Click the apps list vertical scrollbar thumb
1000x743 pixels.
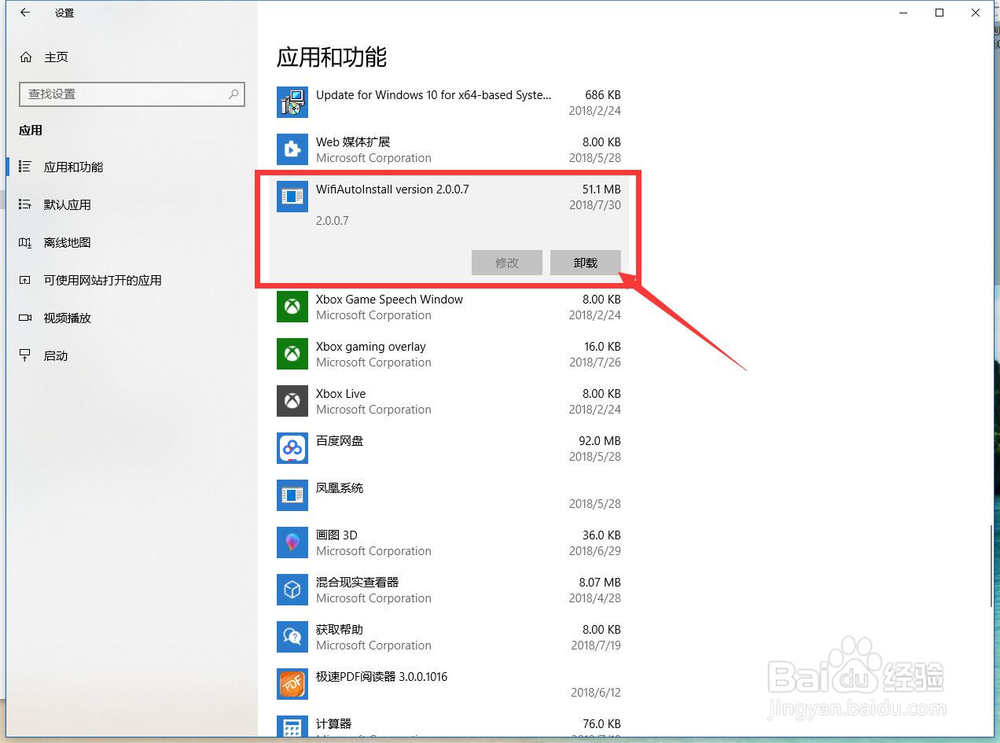pyautogui.click(x=990, y=566)
